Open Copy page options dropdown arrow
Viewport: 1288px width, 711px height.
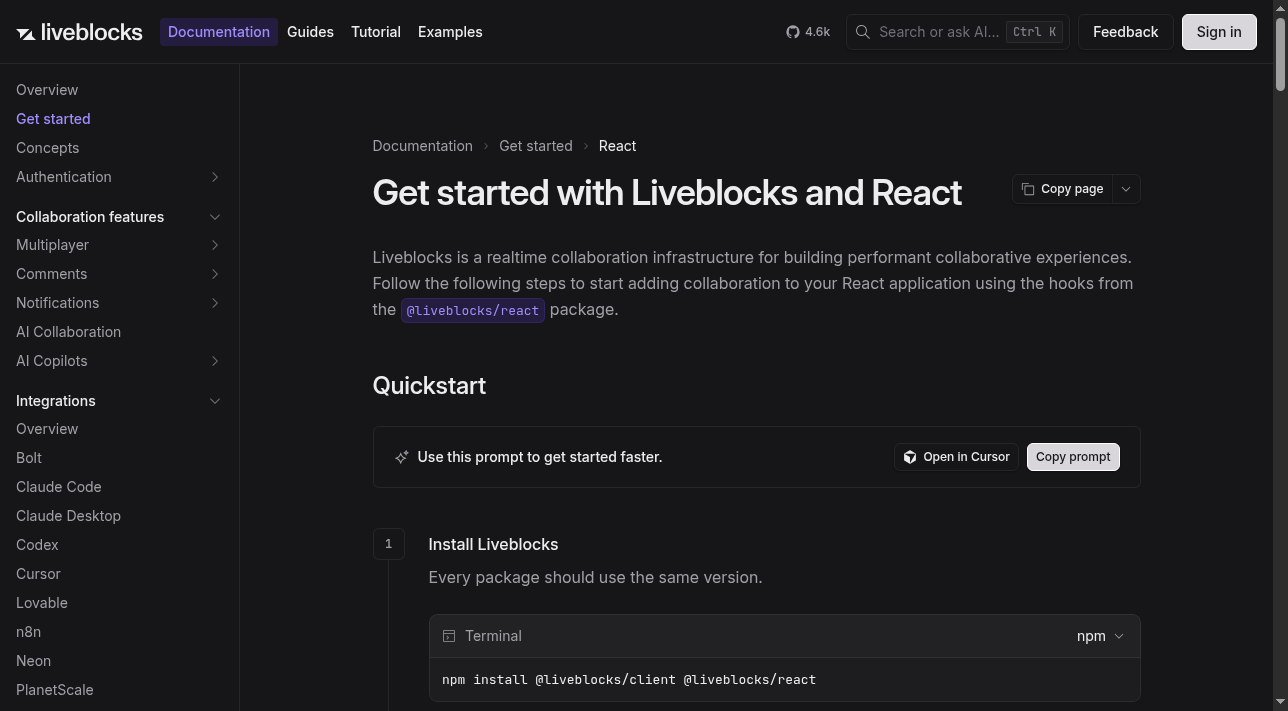click(1126, 189)
